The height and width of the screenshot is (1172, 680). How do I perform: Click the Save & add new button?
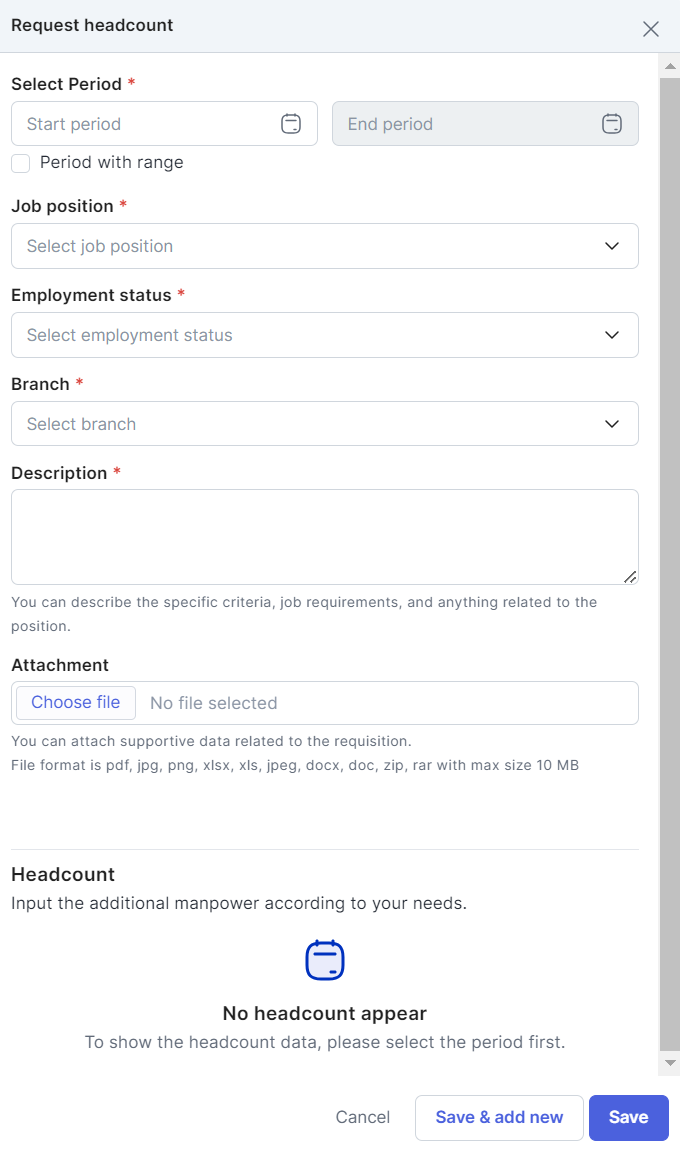click(x=499, y=1117)
